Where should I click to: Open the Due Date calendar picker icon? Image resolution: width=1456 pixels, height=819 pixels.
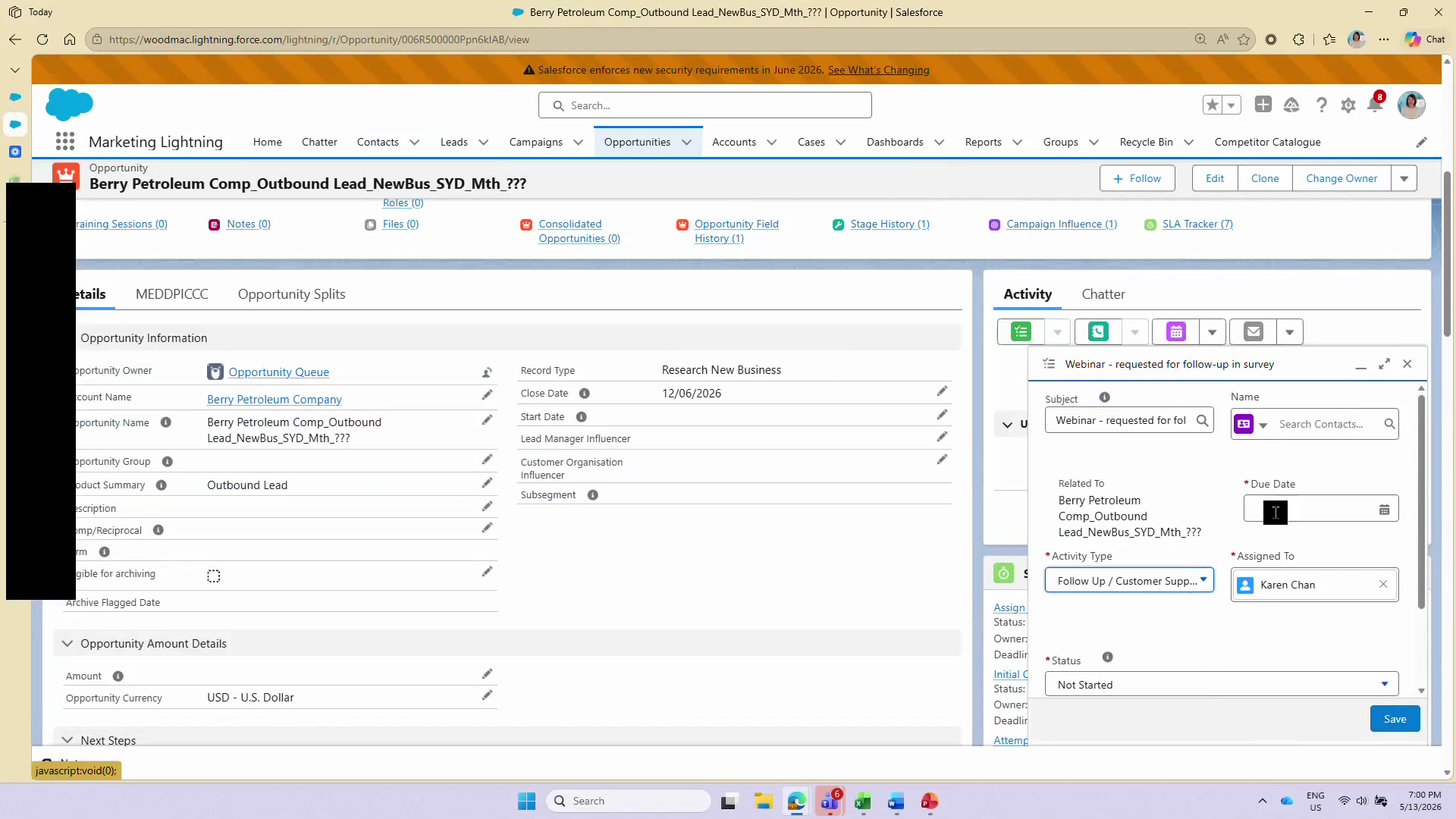(x=1384, y=510)
